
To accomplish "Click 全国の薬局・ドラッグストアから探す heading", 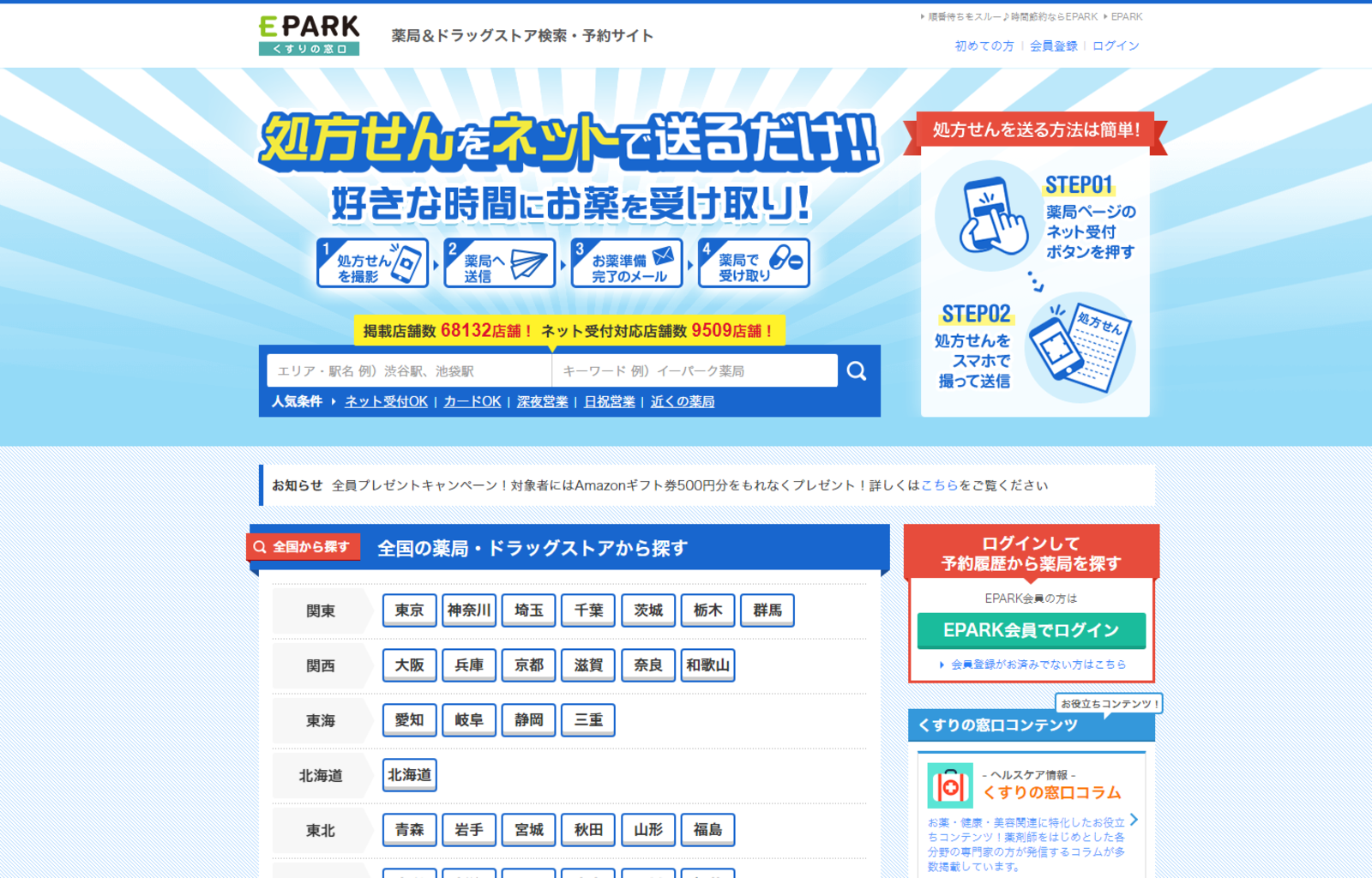I will click(533, 548).
